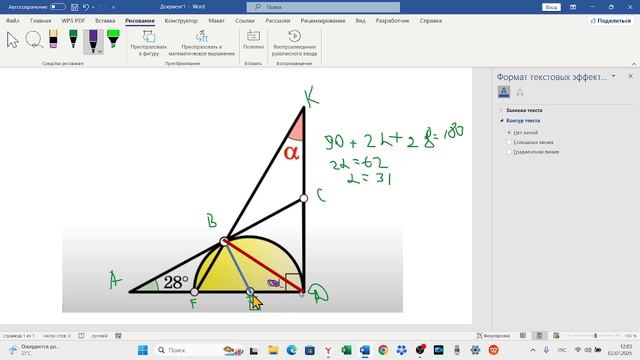The width and height of the screenshot is (640, 360).
Task: Click the title bar search field
Action: tap(323, 7)
